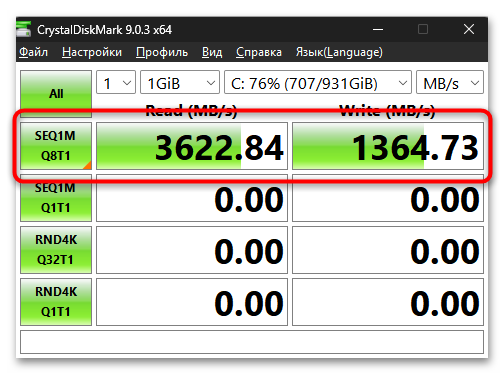Open the C: 76% drive selector

coord(318,82)
